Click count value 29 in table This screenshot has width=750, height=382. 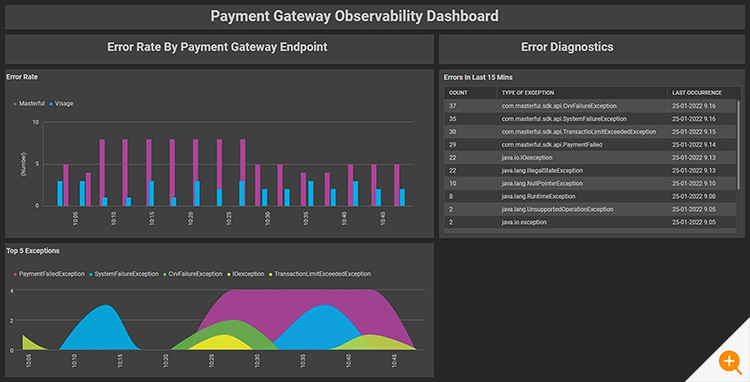point(452,144)
